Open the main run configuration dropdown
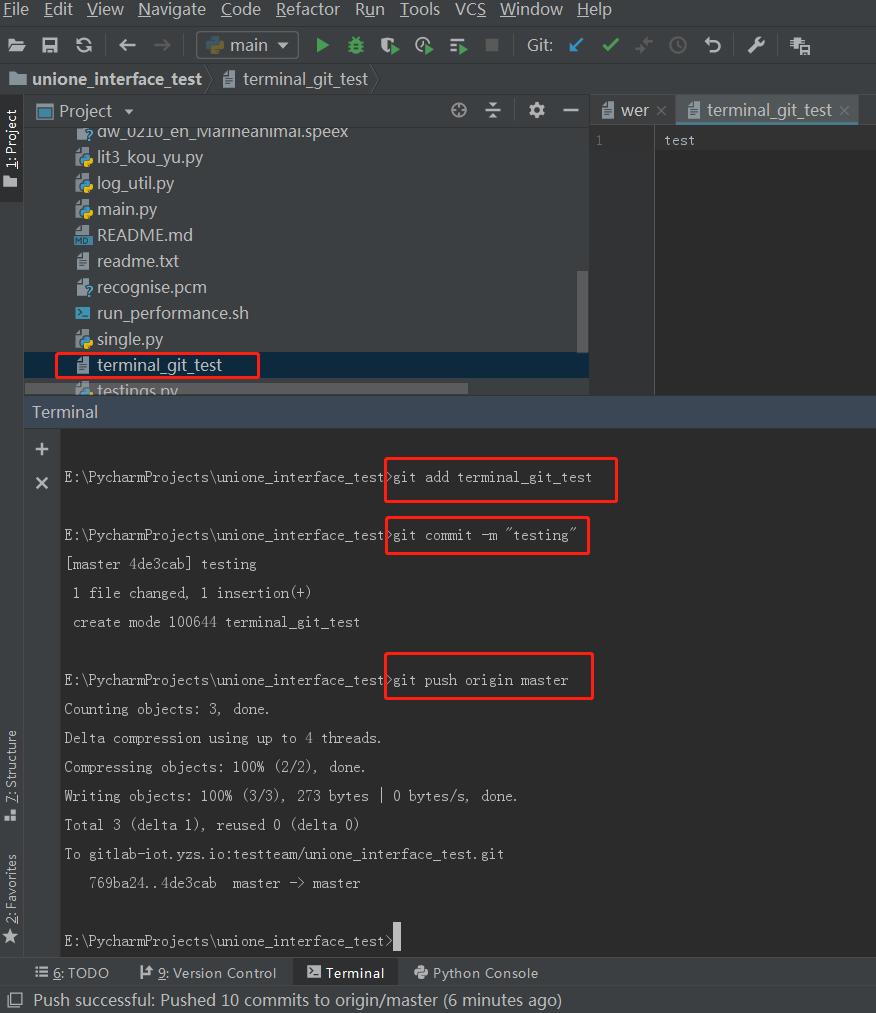 247,45
